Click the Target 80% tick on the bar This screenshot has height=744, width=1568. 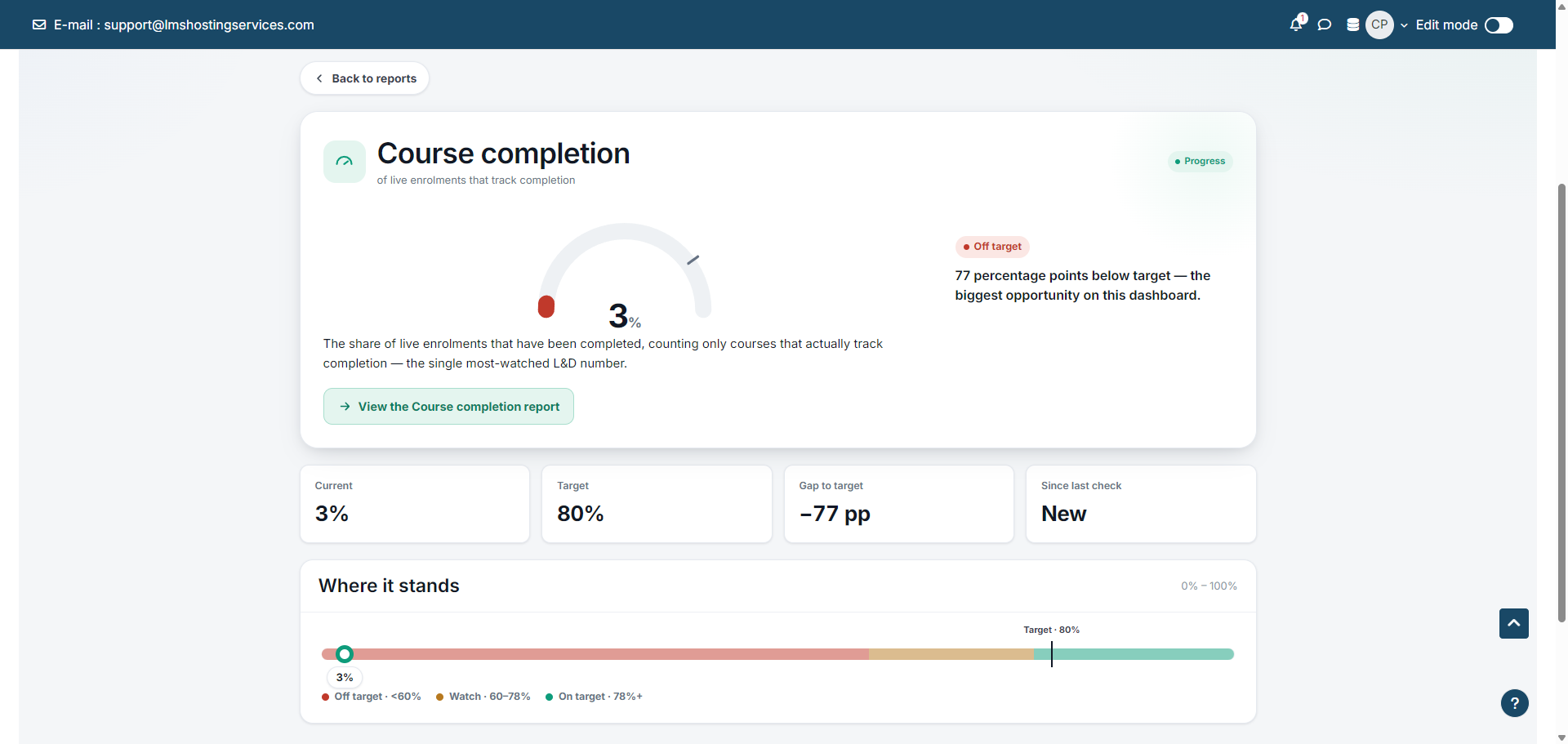[x=1052, y=654]
